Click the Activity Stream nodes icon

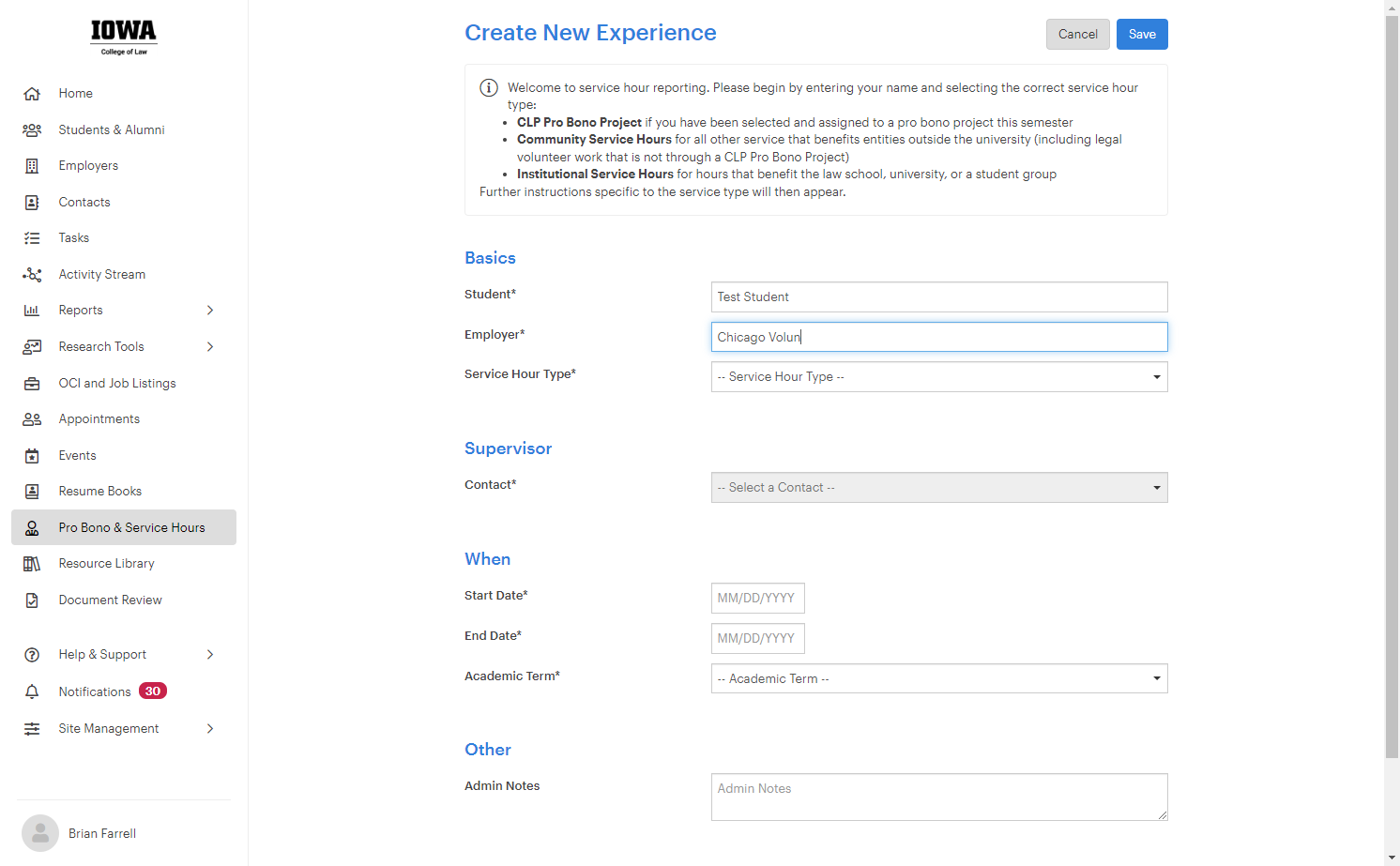32,275
